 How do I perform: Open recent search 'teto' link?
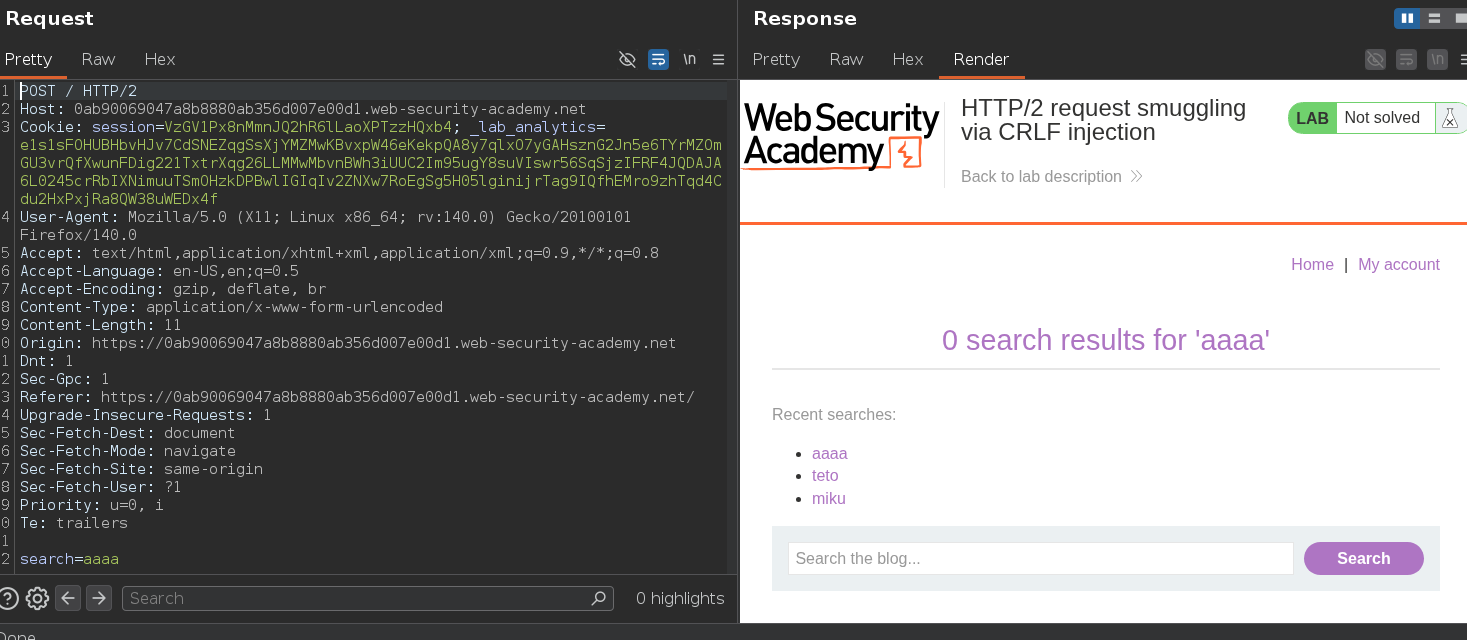825,476
